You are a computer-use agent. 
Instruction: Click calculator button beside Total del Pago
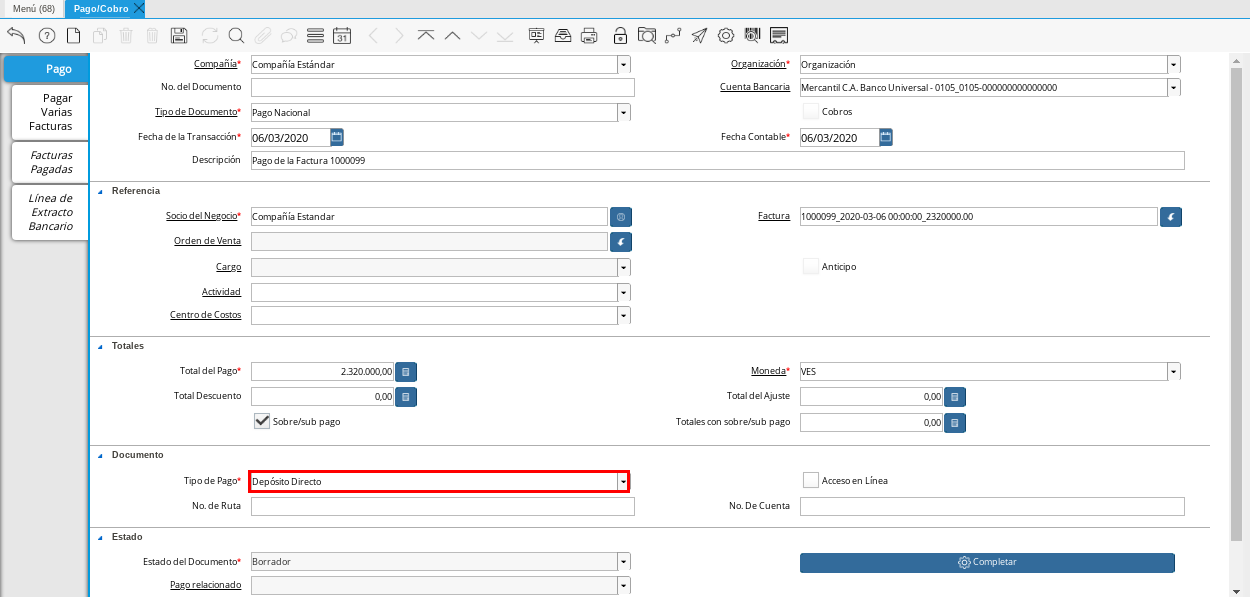point(406,372)
